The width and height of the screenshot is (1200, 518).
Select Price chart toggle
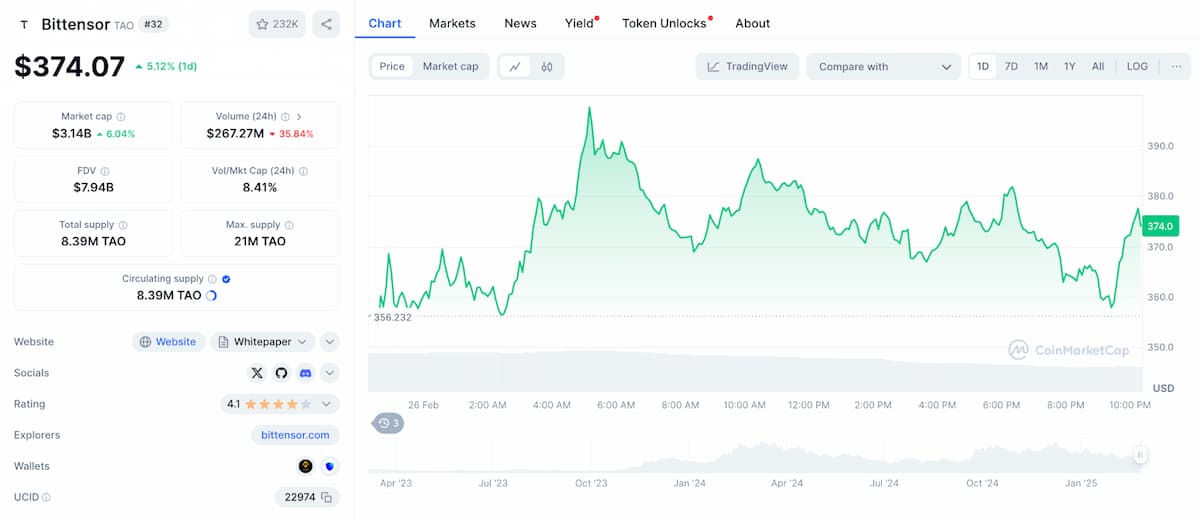tap(392, 66)
